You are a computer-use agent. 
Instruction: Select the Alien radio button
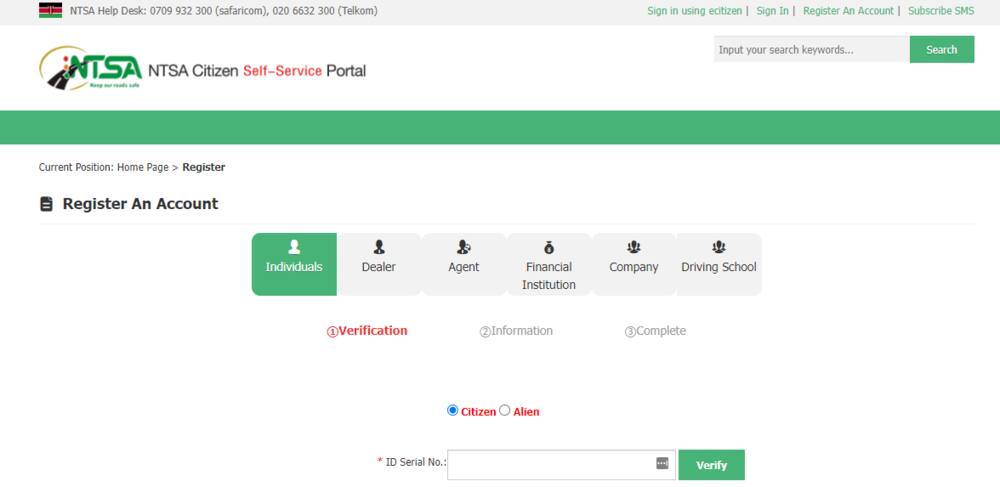click(x=504, y=411)
